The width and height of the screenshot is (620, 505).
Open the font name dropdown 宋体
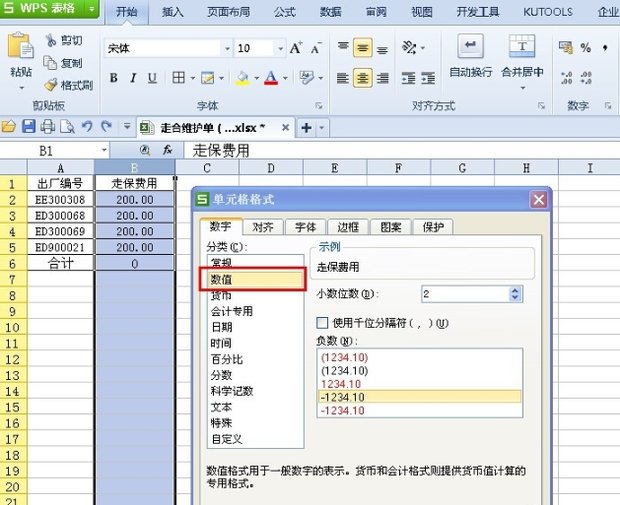click(x=227, y=49)
